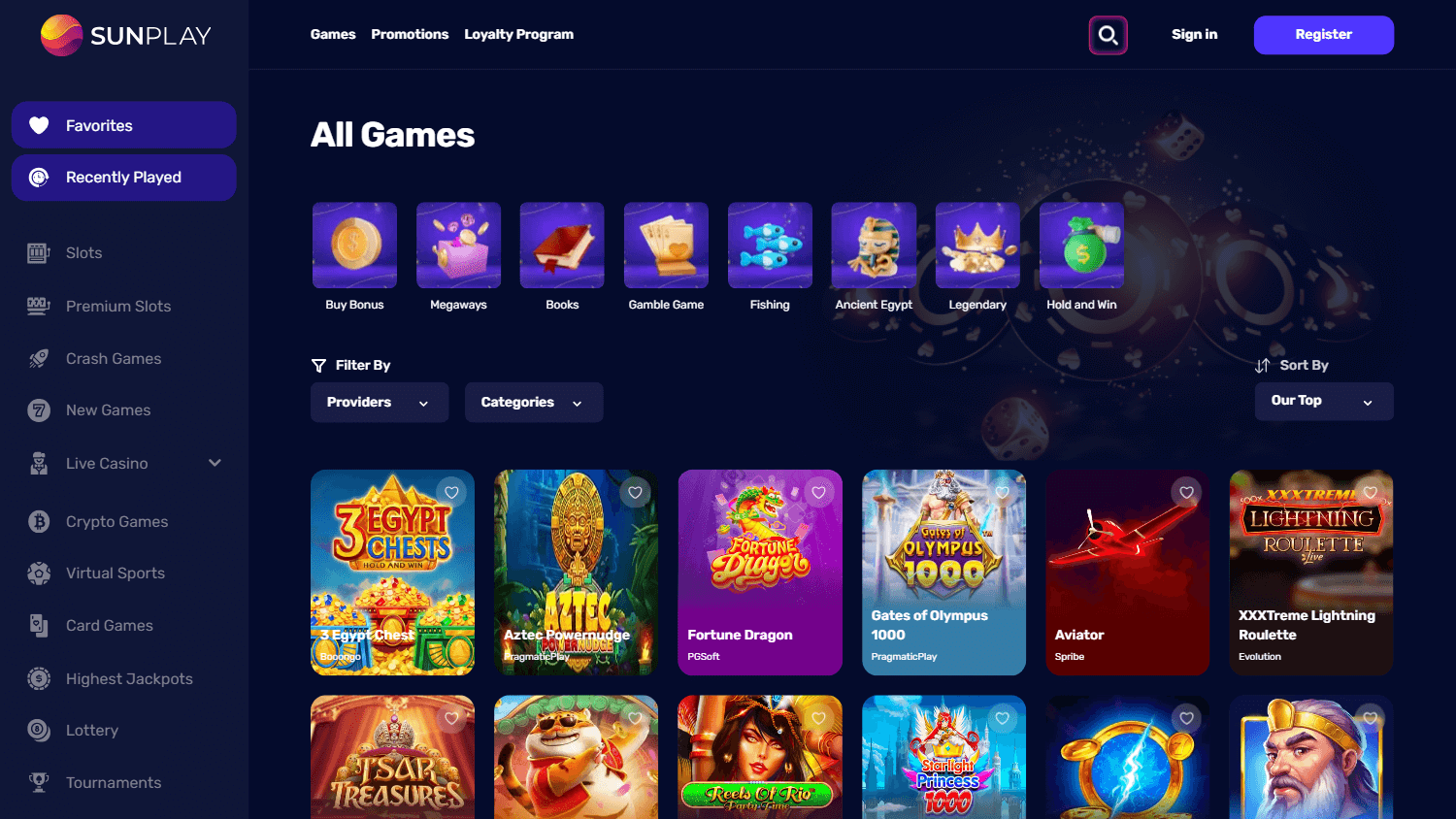
Task: Select the Buy Bonus category icon
Action: tap(354, 246)
